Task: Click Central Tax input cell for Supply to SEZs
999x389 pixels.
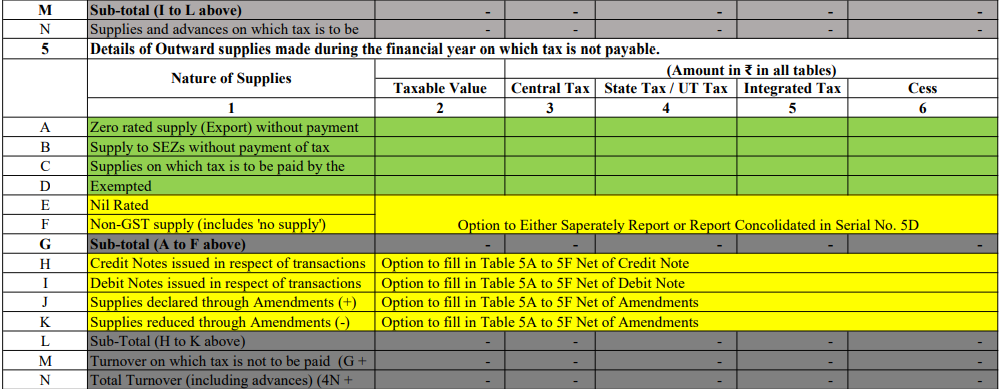Action: click(550, 147)
